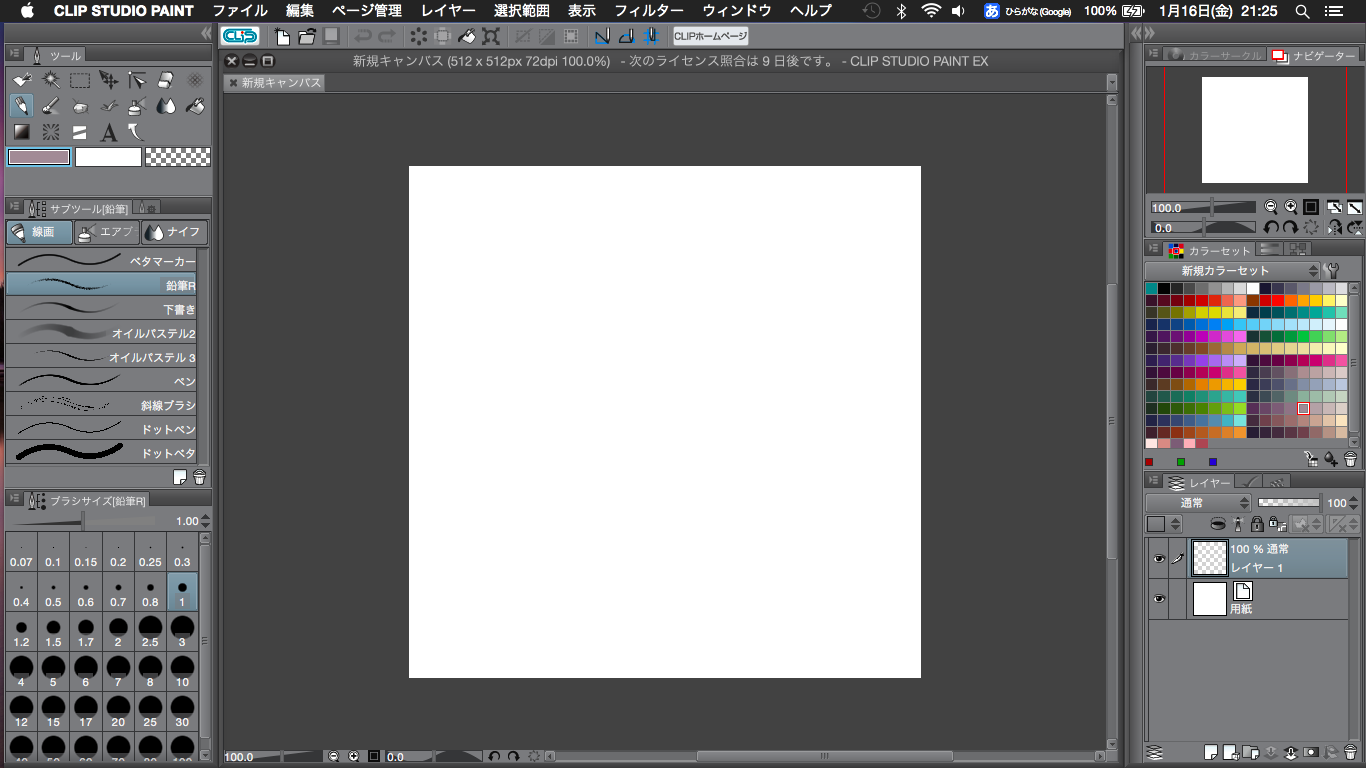Viewport: 1366px width, 768px height.
Task: Choose the Gradient tool in tool palette
Action: (21, 132)
